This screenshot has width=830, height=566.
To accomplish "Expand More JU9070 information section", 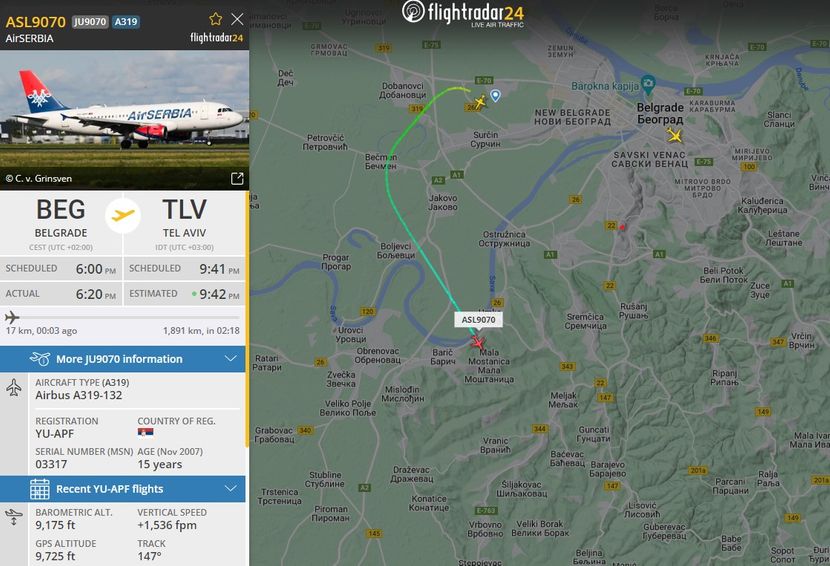I will [x=123, y=359].
